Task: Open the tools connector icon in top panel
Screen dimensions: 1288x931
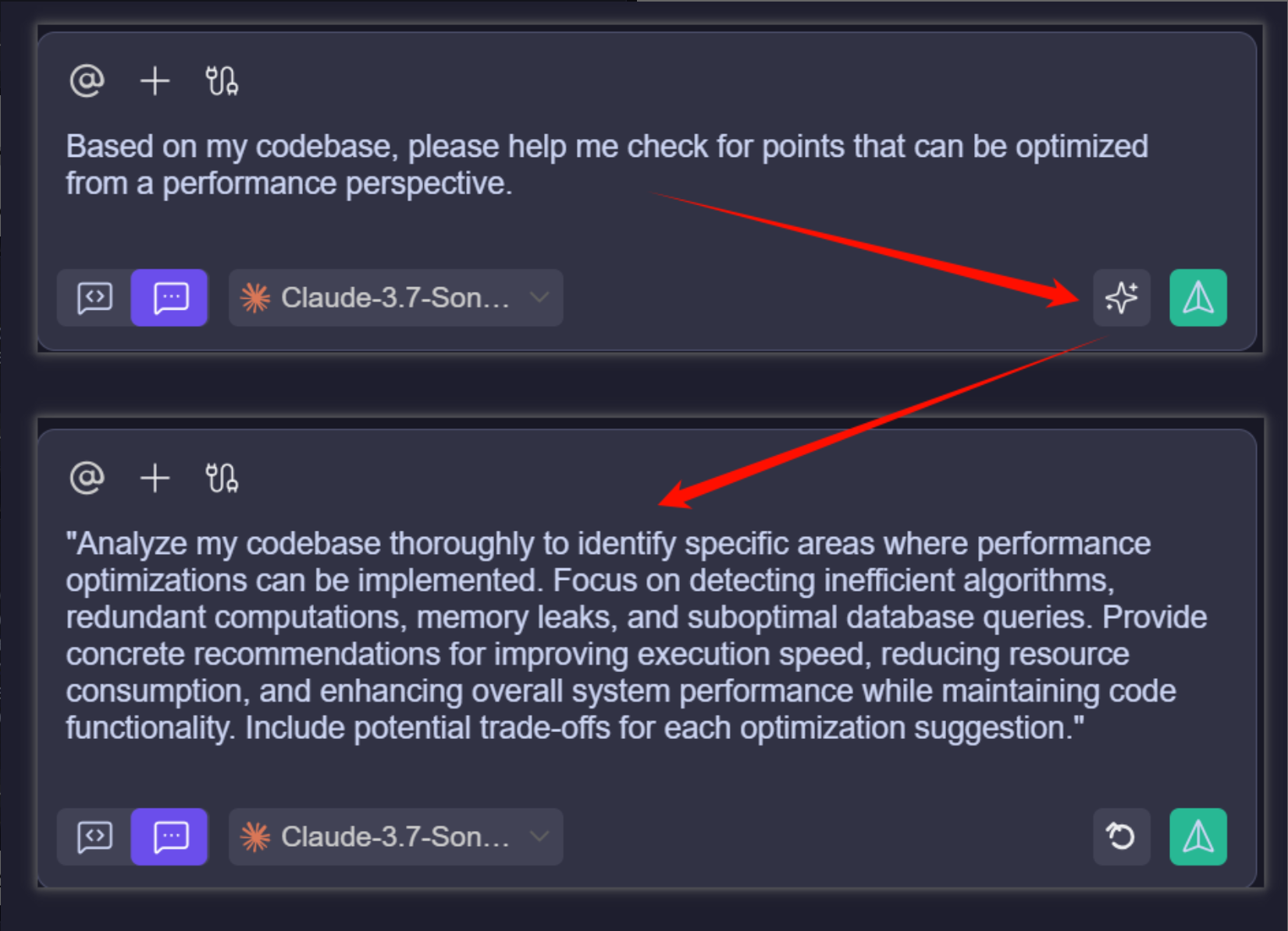Action: coord(222,81)
